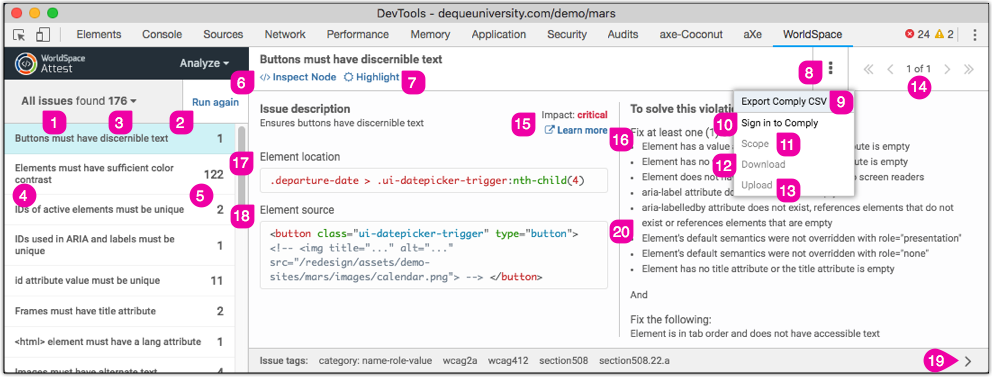Select Frames must have title attribute issue
Image resolution: width=992 pixels, height=377 pixels.
point(119,311)
